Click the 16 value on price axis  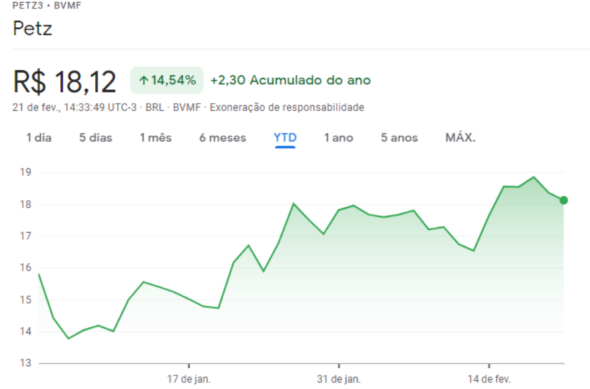[x=26, y=267]
